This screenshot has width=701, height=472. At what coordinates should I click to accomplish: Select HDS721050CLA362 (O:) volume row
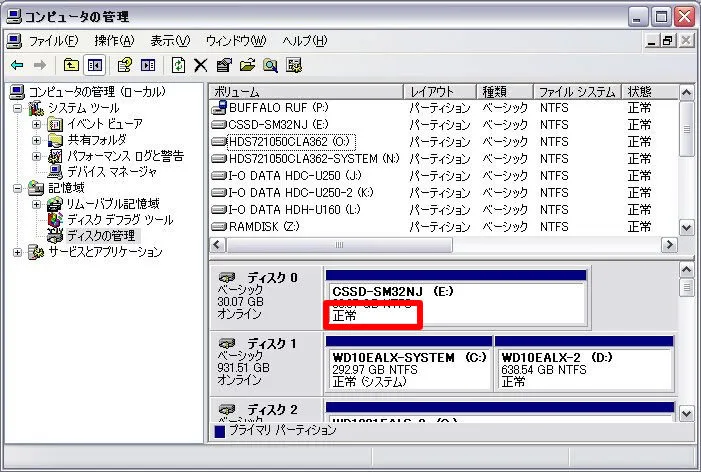[x=444, y=142]
